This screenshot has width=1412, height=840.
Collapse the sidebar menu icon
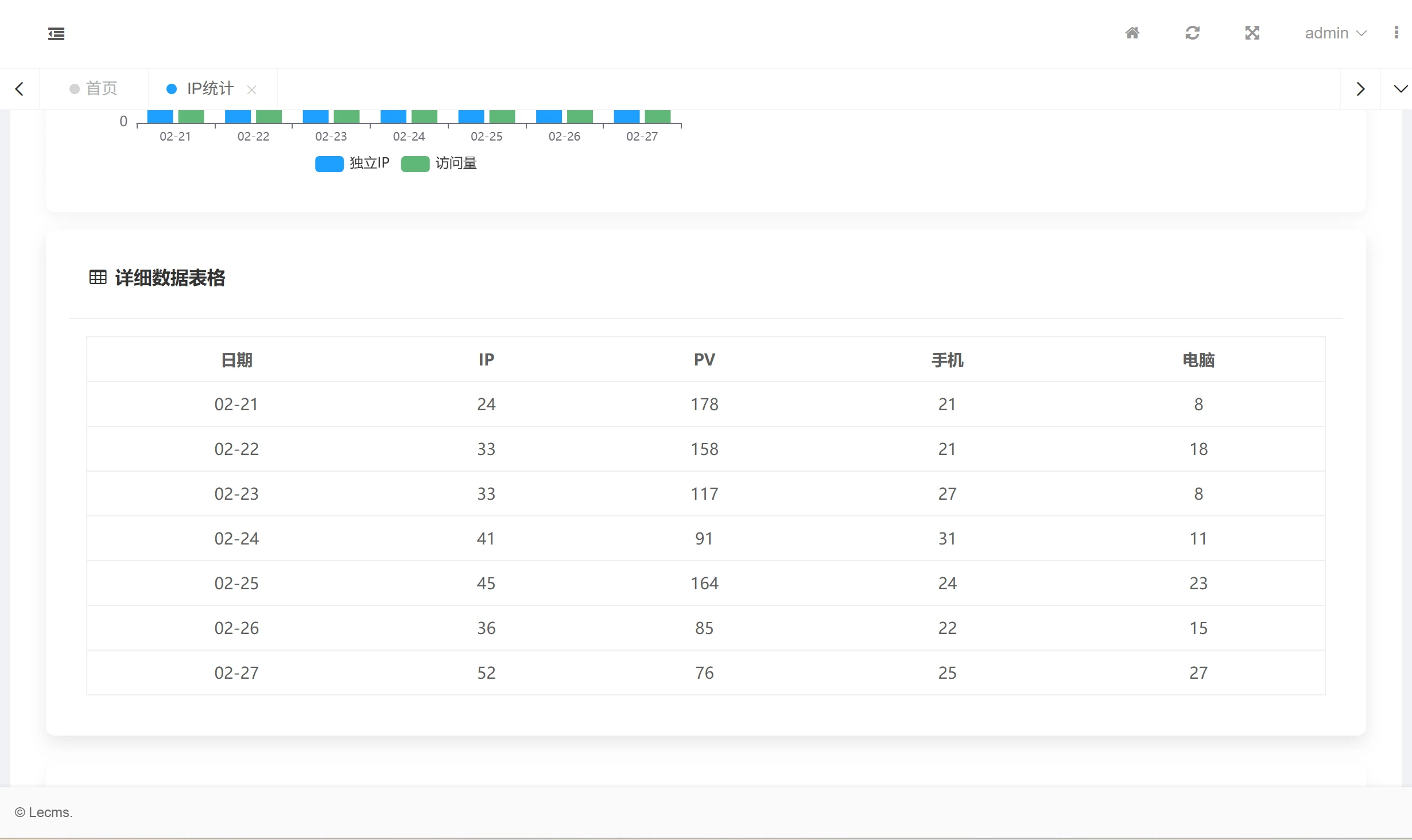[x=56, y=34]
